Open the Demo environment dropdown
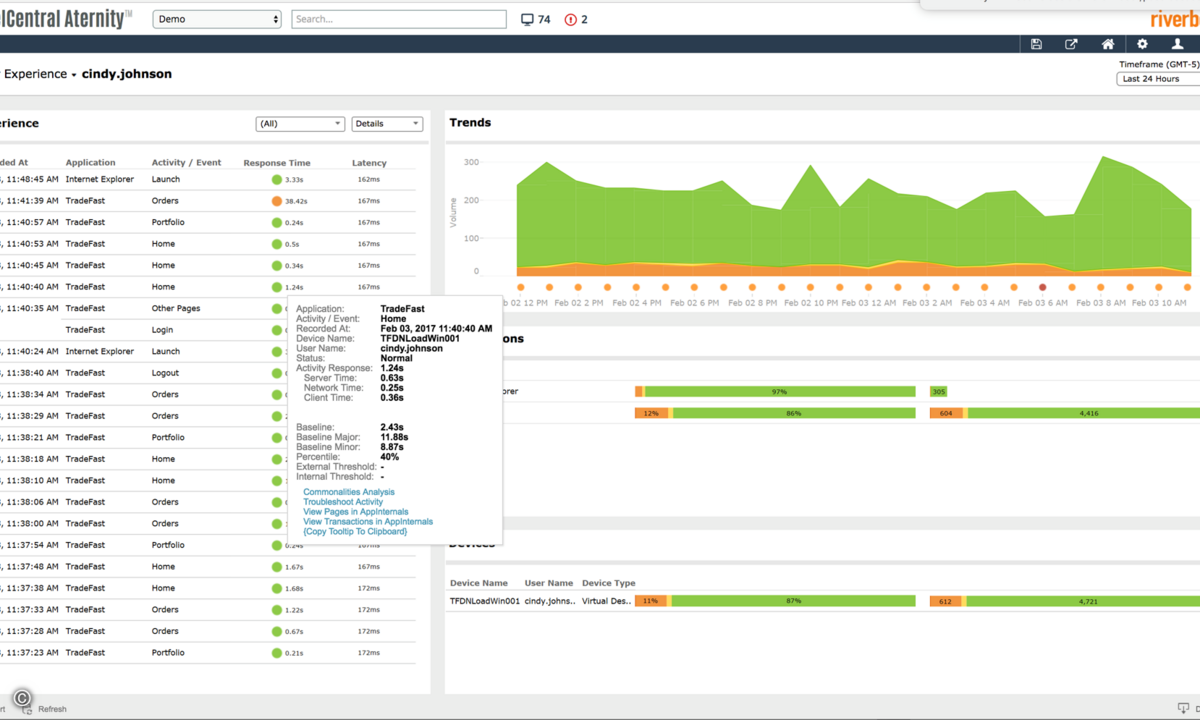Screen dimensions: 1200x720 217,19
